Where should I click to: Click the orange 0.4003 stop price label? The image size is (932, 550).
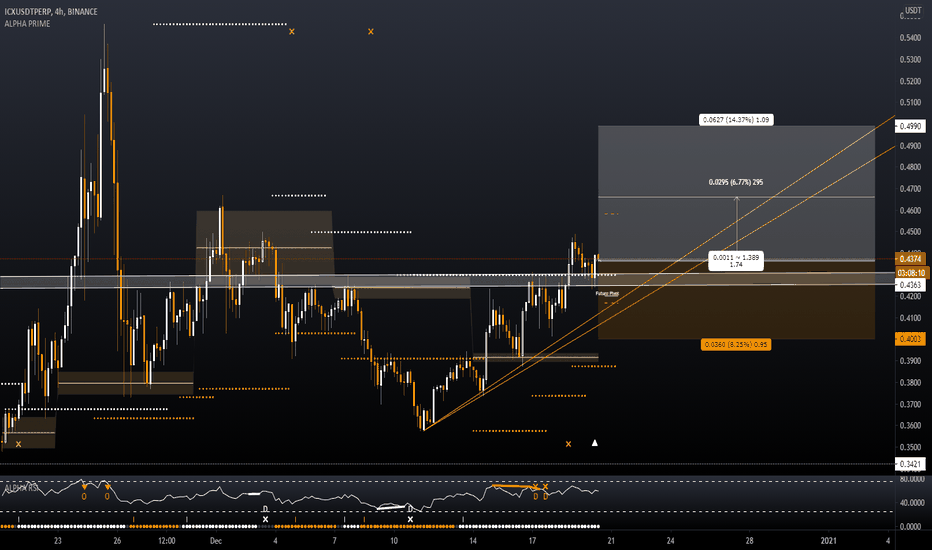[910, 338]
